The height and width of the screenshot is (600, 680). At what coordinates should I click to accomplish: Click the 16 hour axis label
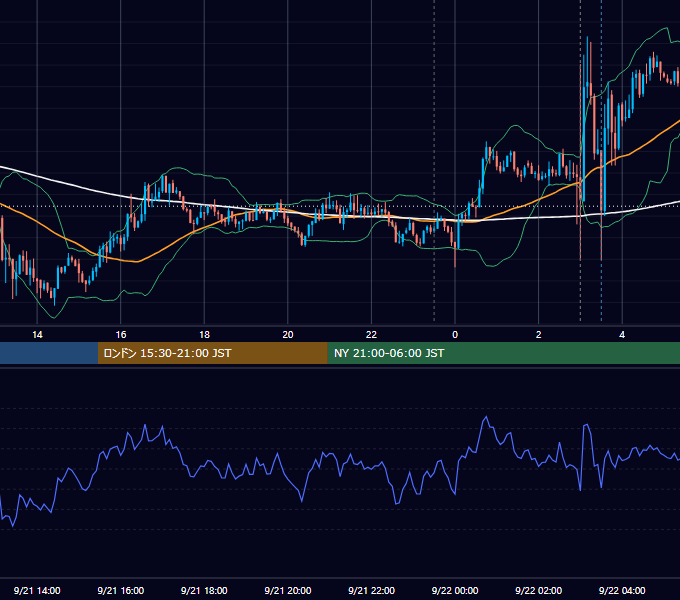pos(121,335)
